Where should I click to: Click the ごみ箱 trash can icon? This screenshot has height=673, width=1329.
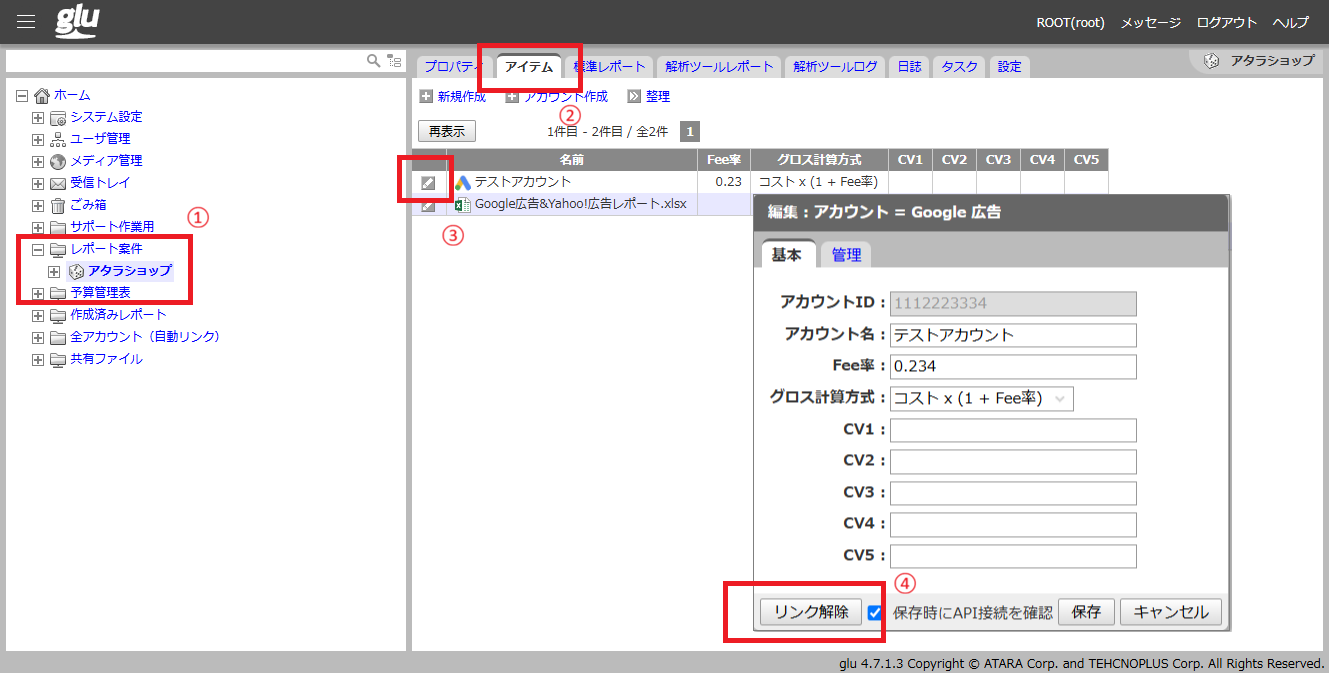(58, 206)
